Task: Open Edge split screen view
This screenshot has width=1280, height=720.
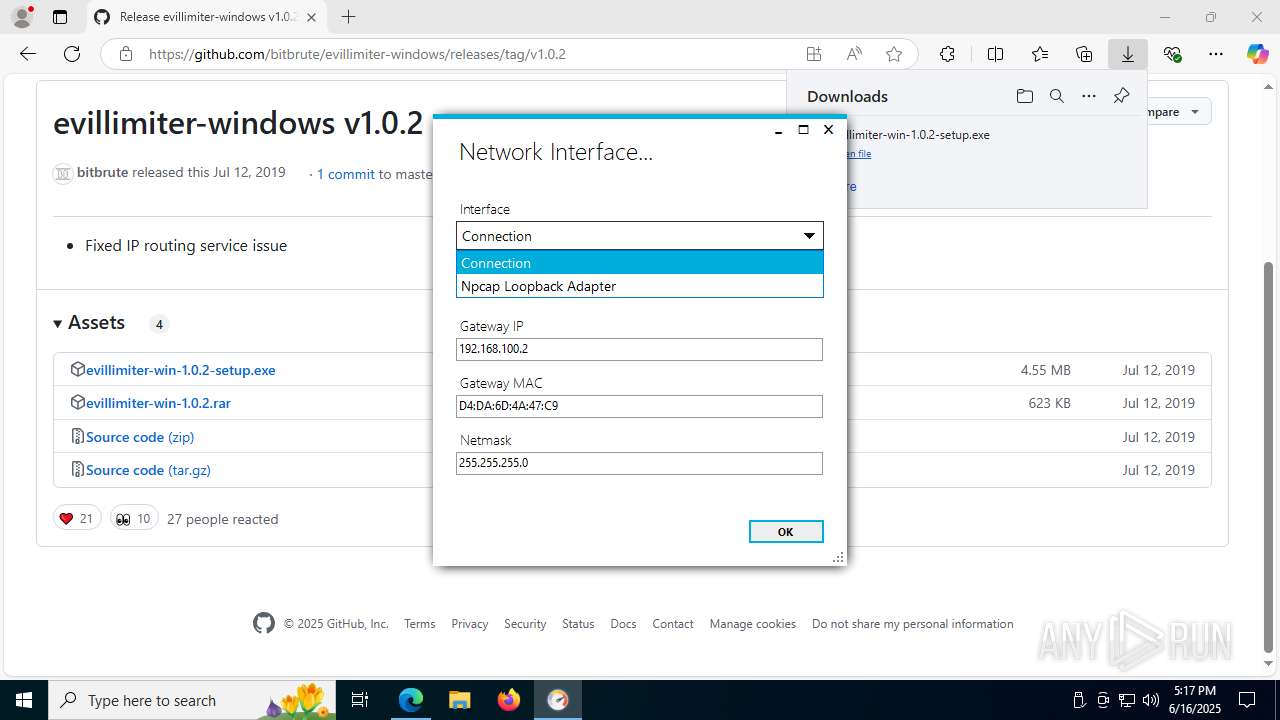Action: tap(995, 54)
